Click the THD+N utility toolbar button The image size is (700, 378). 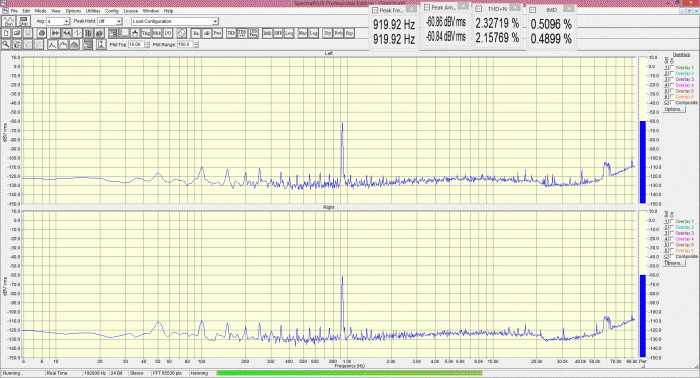click(x=242, y=33)
